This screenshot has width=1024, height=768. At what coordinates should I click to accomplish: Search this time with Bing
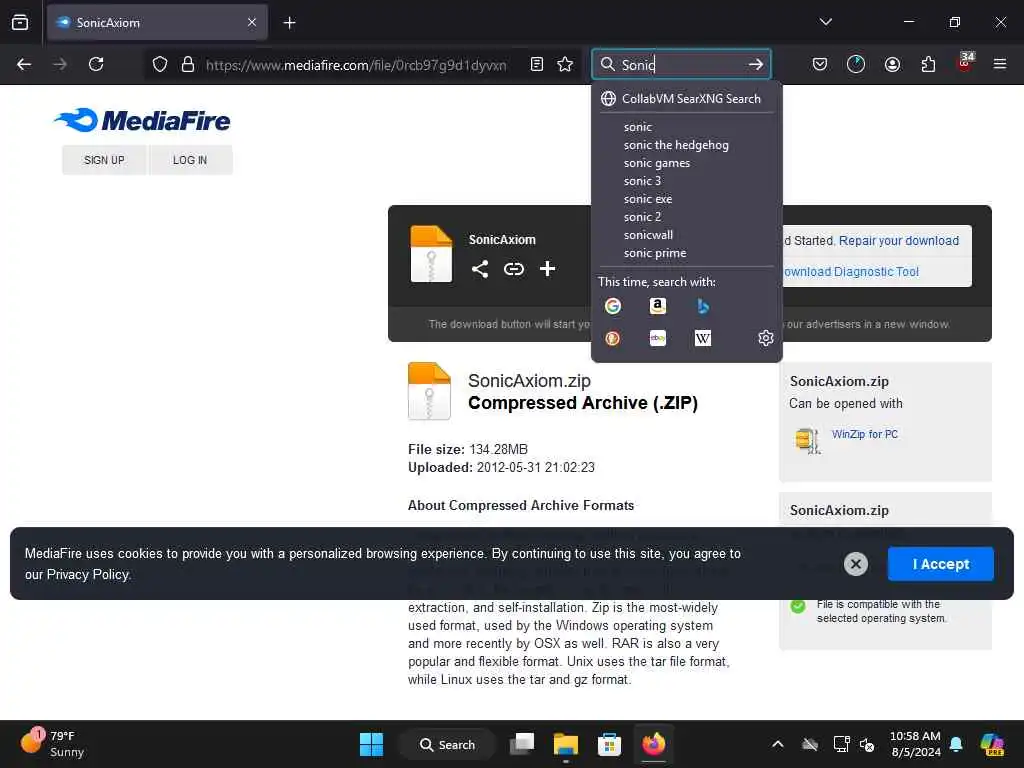[x=703, y=306]
